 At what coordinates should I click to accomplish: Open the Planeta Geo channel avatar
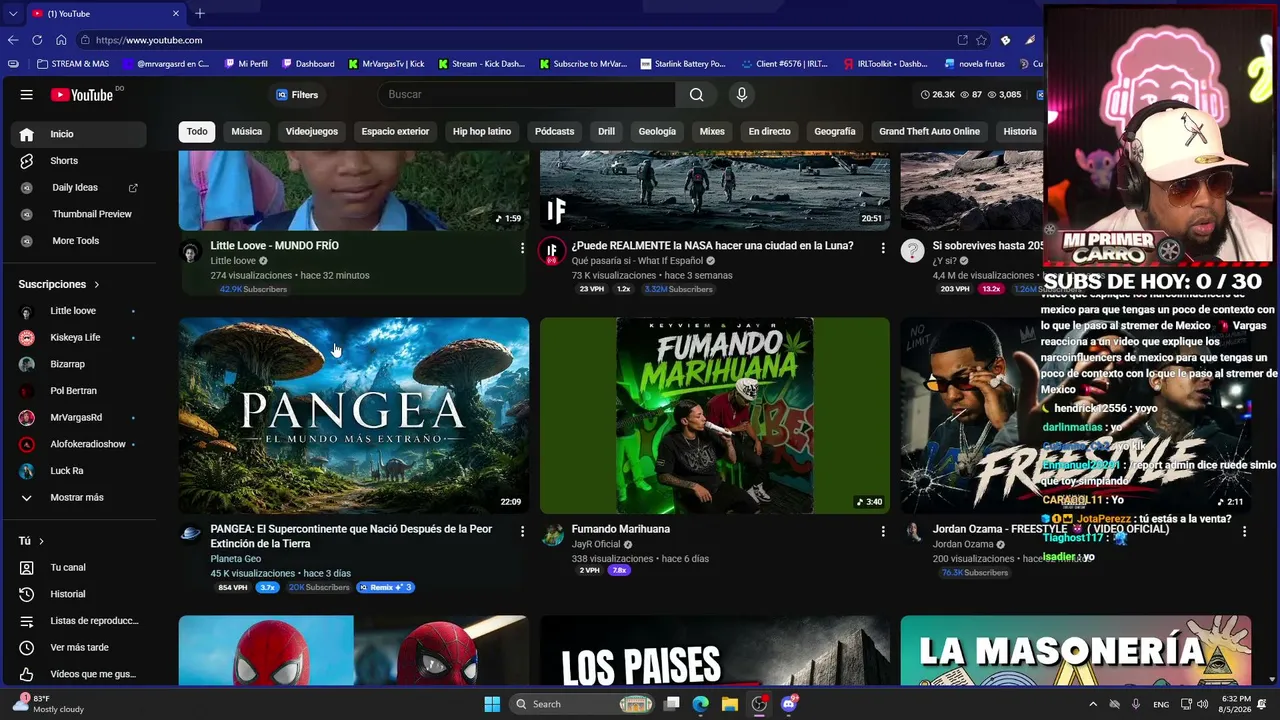click(x=190, y=535)
